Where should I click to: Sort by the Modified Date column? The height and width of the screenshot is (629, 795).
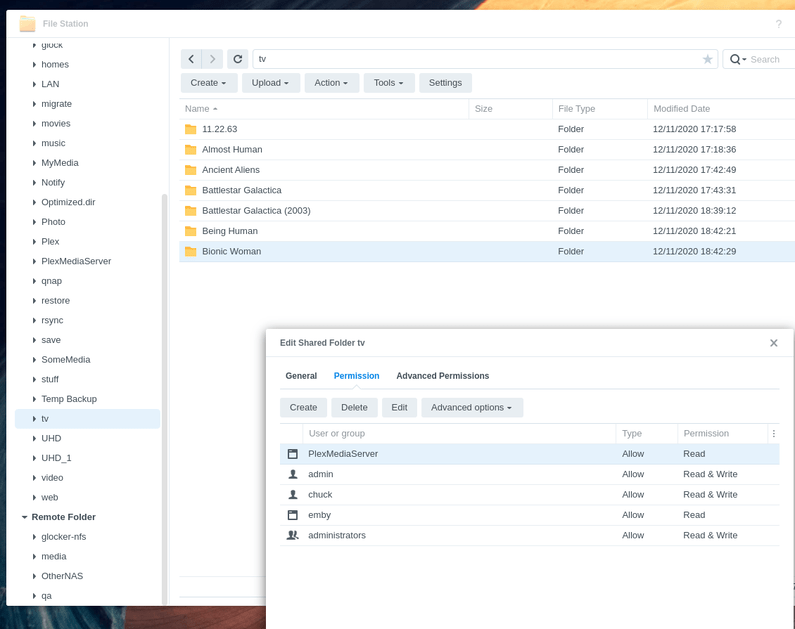click(x=721, y=109)
